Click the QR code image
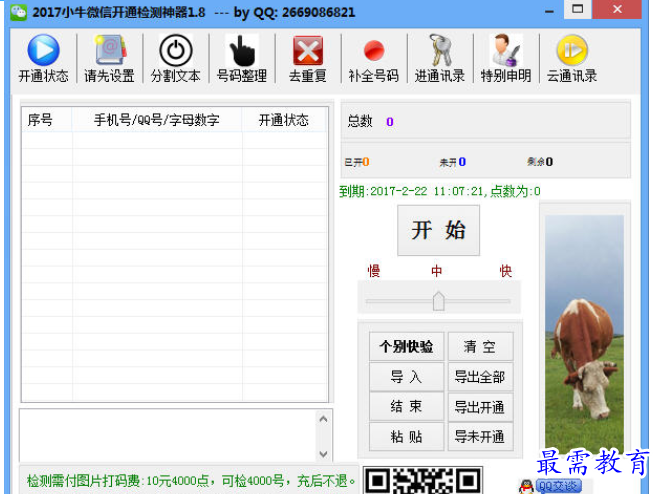Viewport: 658px width, 494px height. click(423, 480)
